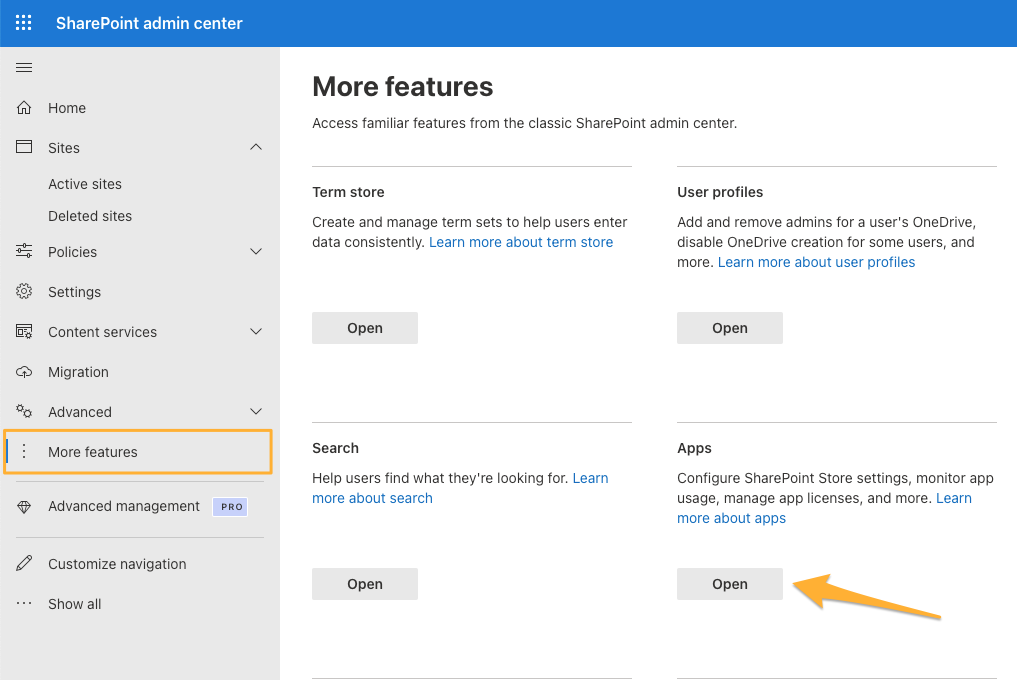Expand the Policies section

pos(256,251)
